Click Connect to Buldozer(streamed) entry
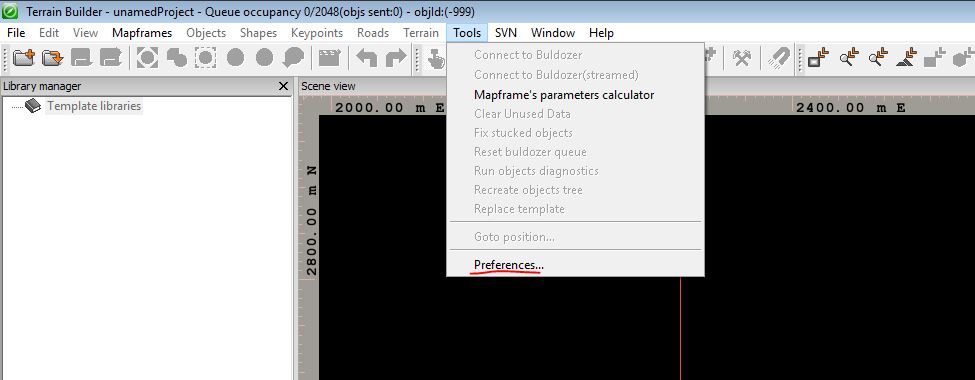This screenshot has height=380, width=975. [x=576, y=75]
